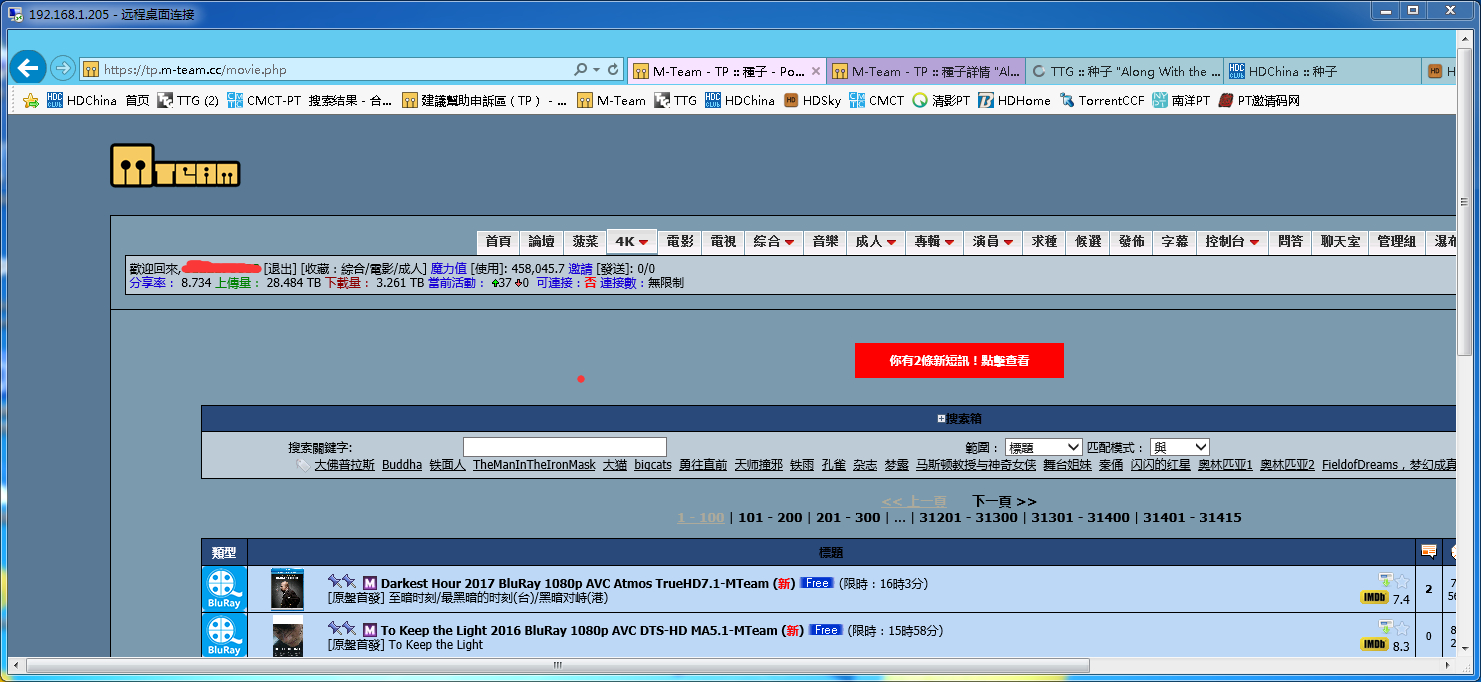Click the 類型 column header

point(224,552)
